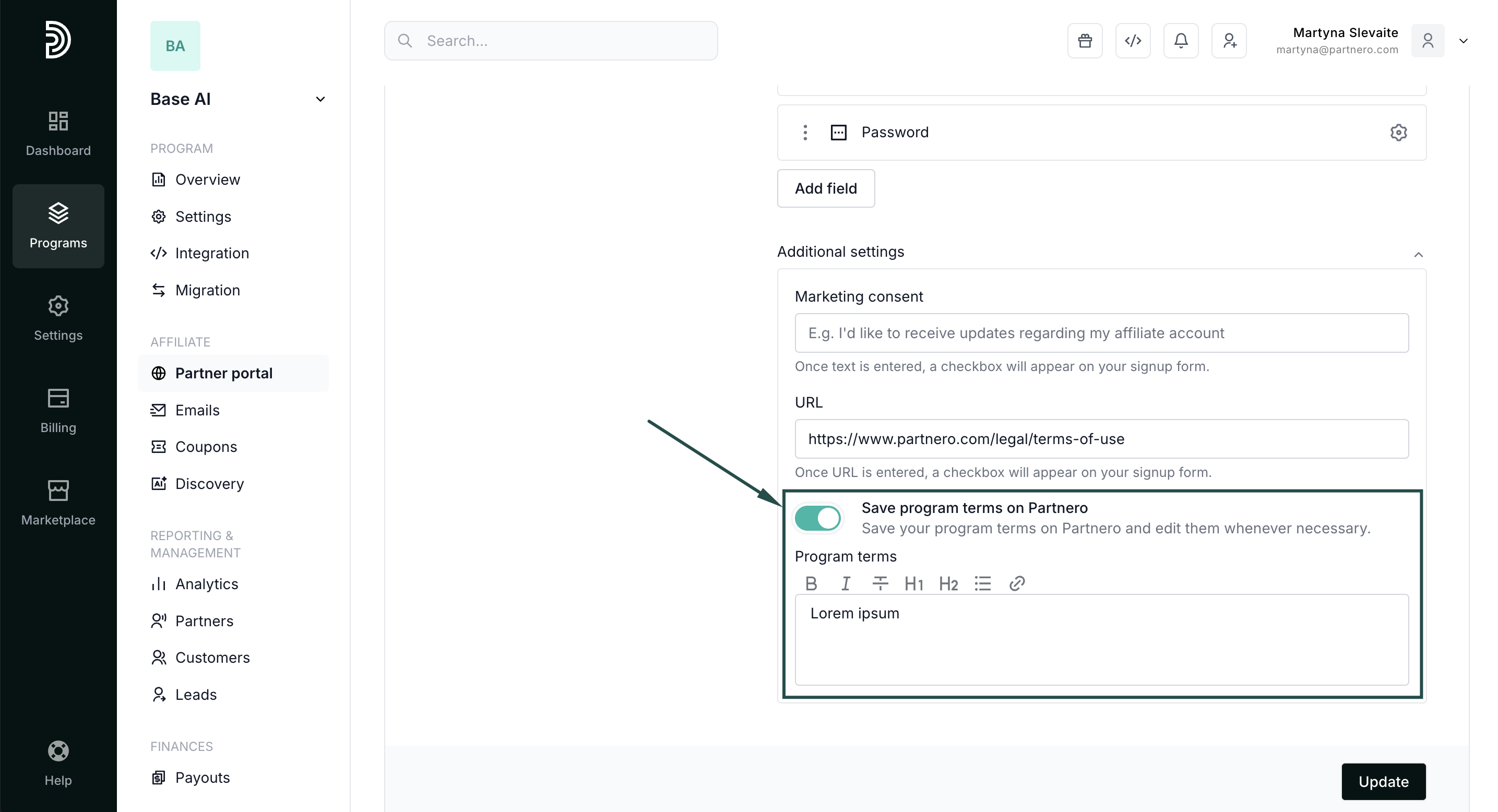
Task: Insert a link in Program terms editor
Action: click(x=1017, y=583)
